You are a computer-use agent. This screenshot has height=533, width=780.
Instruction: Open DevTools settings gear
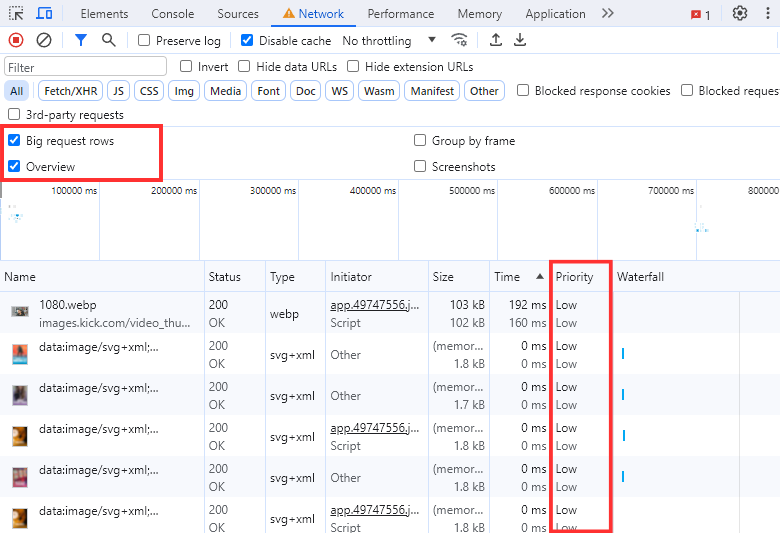(x=740, y=13)
